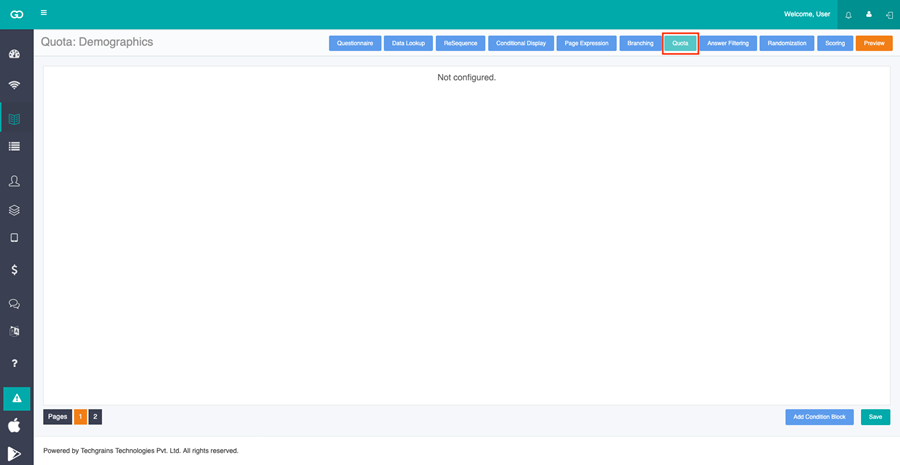This screenshot has height=465, width=900.
Task: Click the dollar sign billing icon
Action: coord(14,269)
